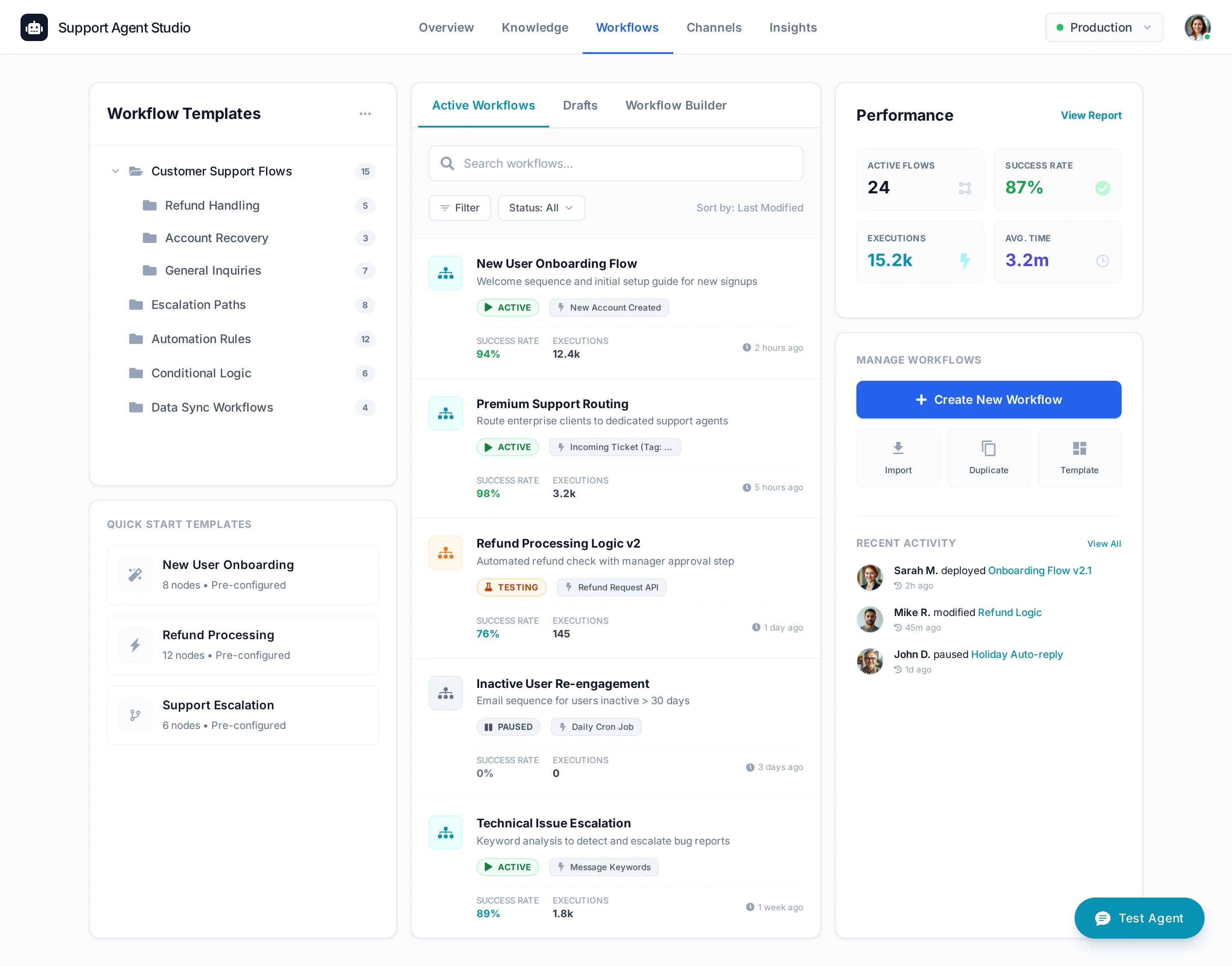Click the TESTING status badge
This screenshot has width=1232, height=966.
511,587
